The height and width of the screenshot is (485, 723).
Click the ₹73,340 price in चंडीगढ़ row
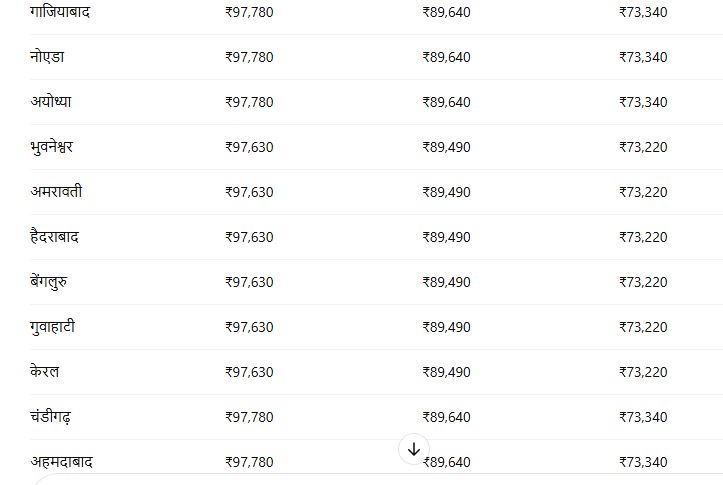pos(643,417)
